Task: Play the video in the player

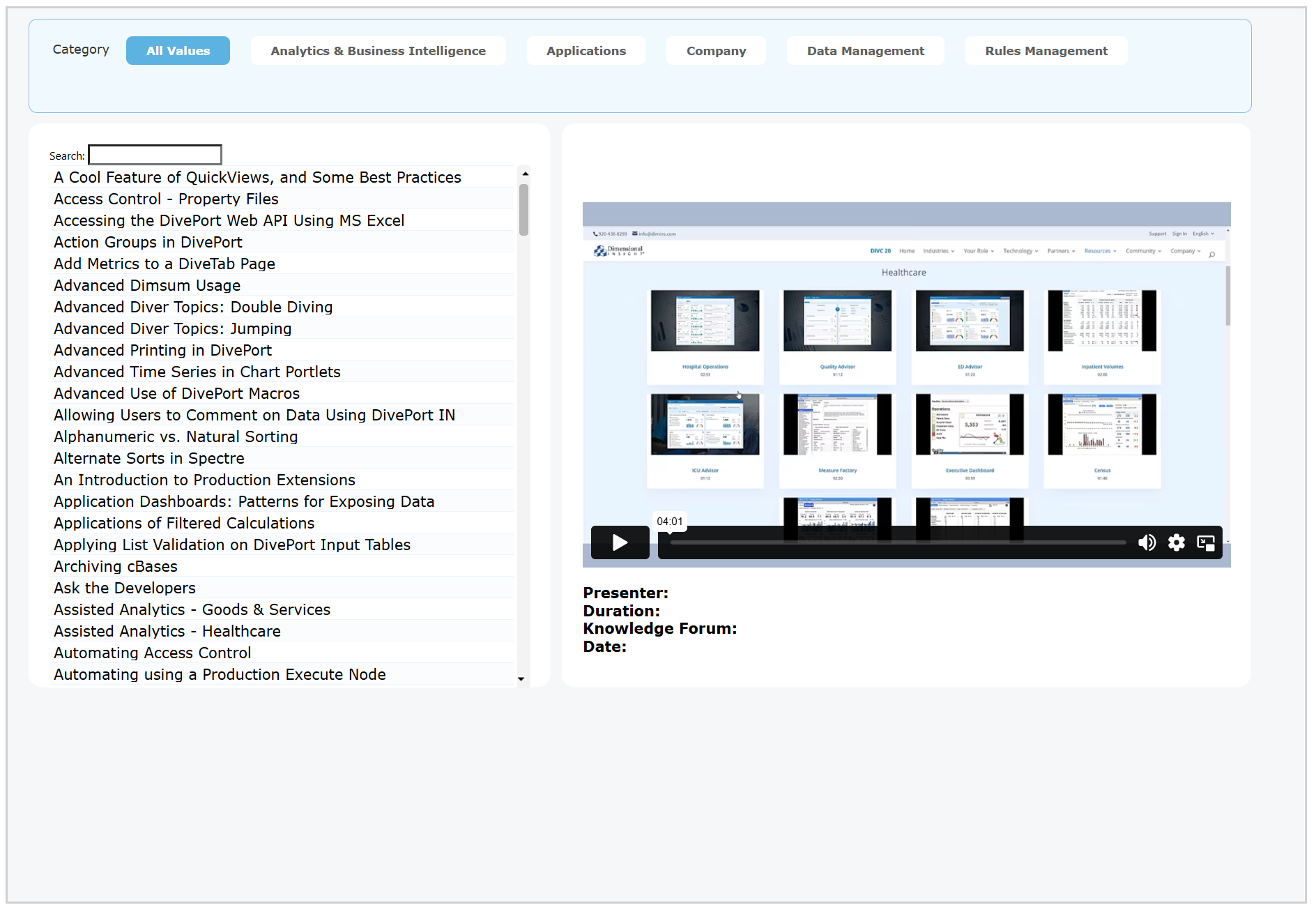Action: pos(620,542)
